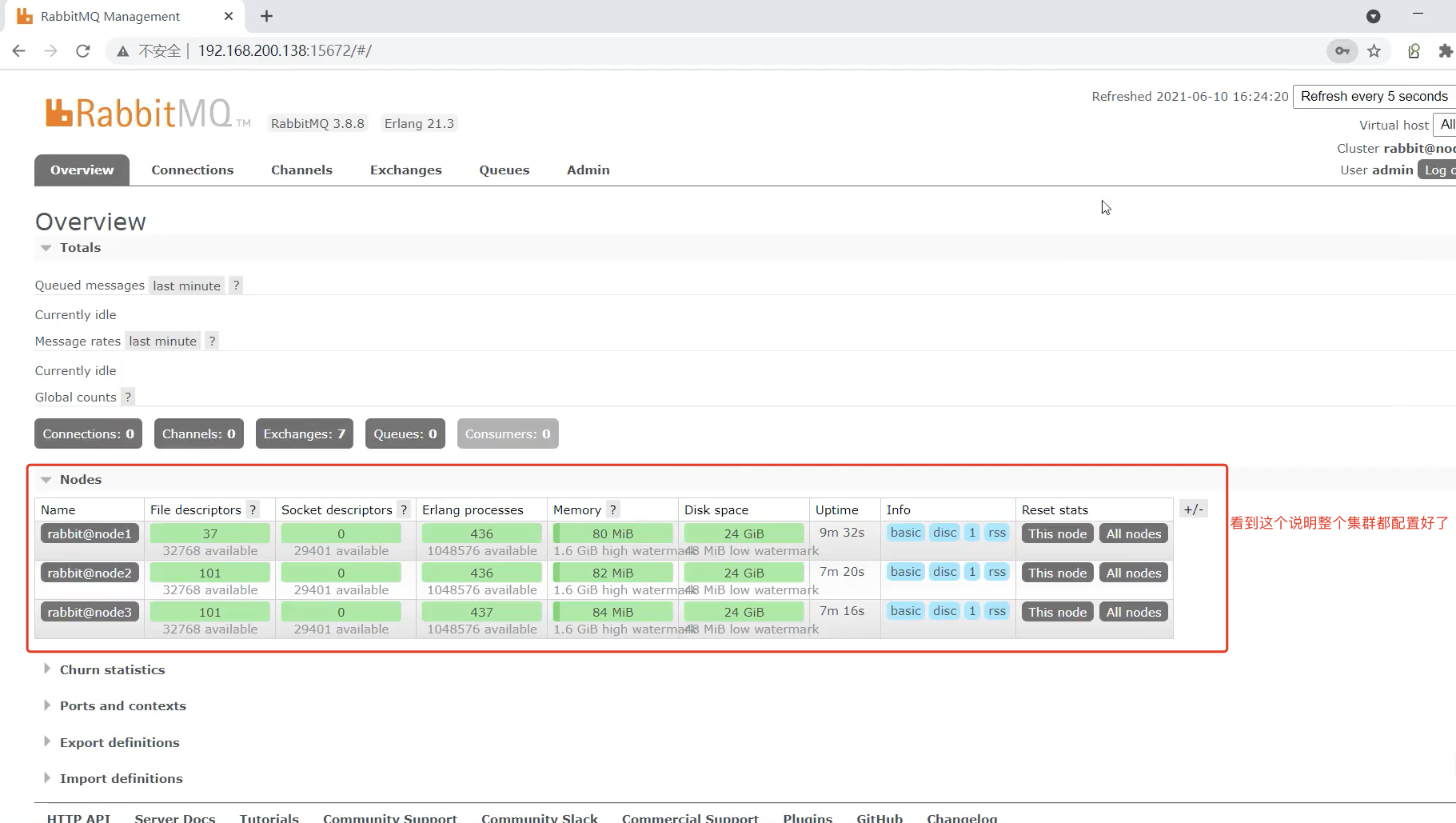Click Connections: 0 count button
1456x823 pixels.
click(89, 433)
